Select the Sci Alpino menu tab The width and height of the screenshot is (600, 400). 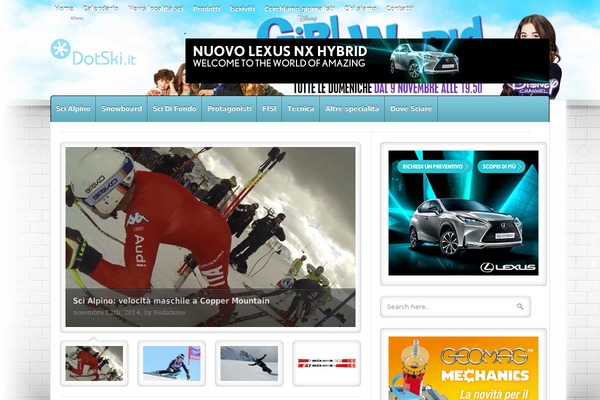pos(73,109)
